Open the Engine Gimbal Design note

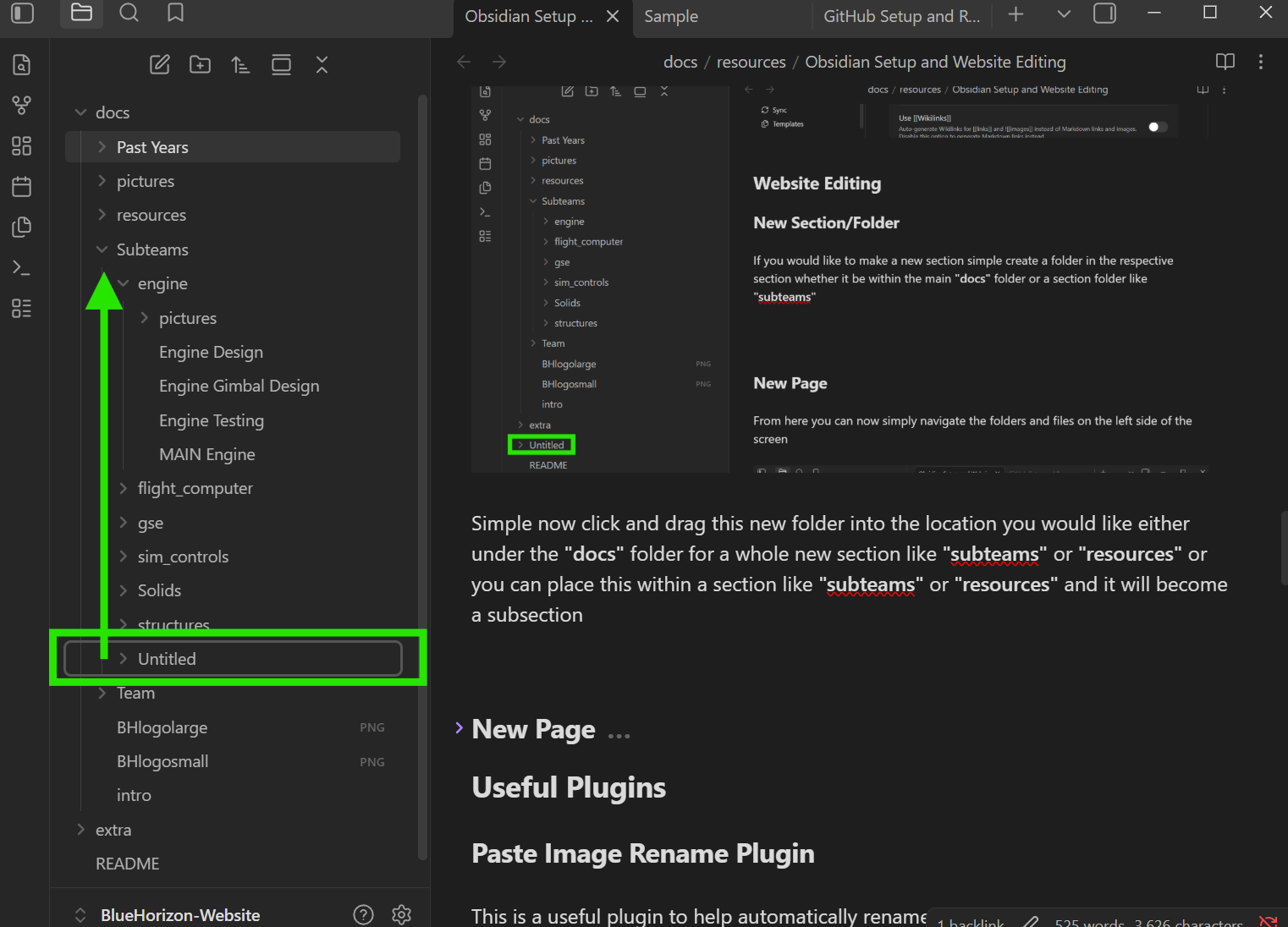pos(239,386)
